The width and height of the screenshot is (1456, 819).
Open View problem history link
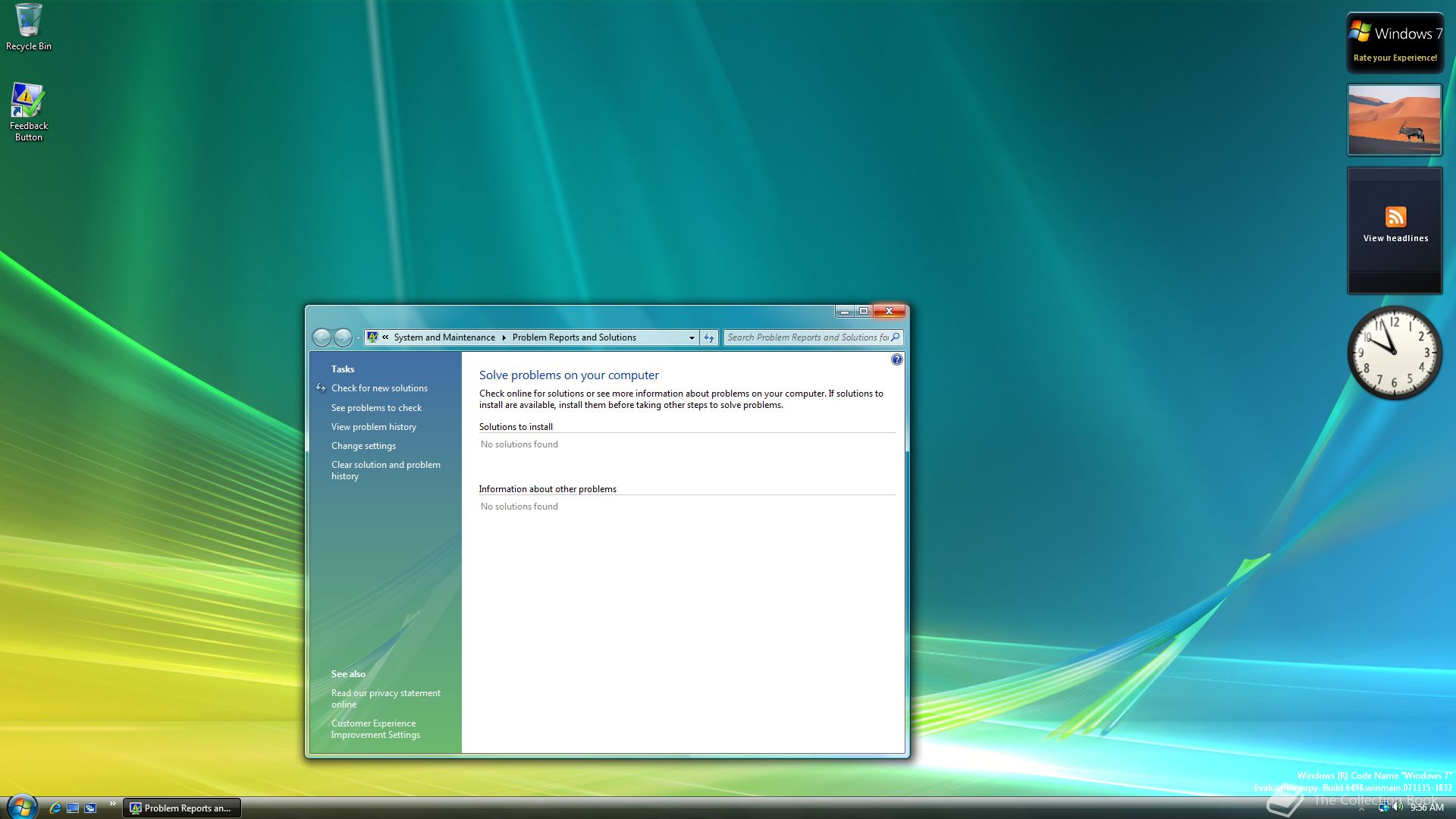click(x=373, y=427)
